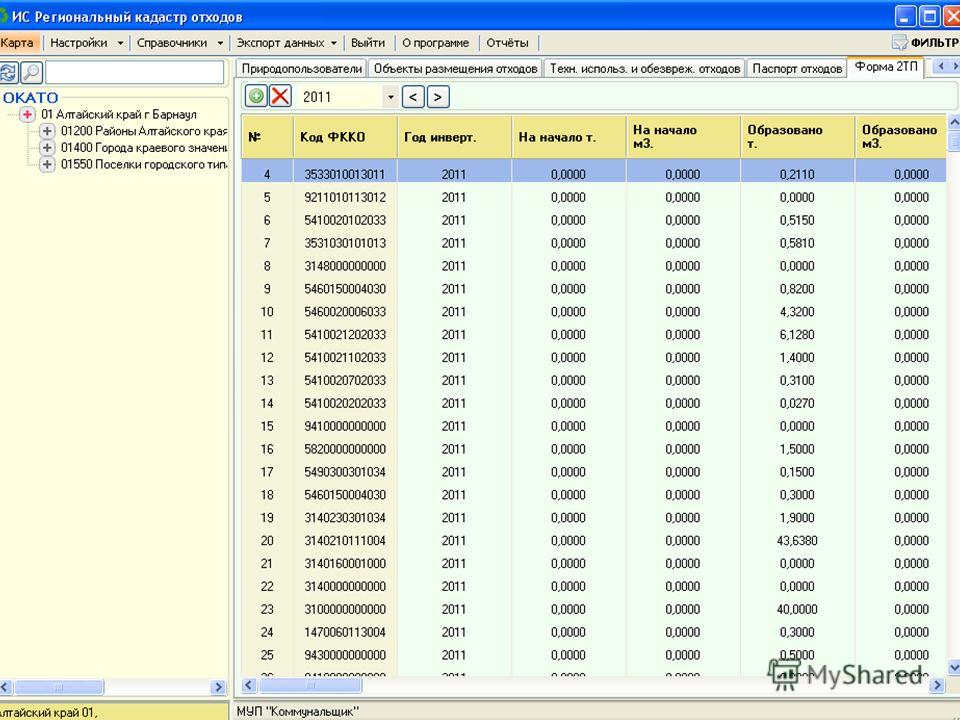Open Справочники menu dropdown arrow

click(220, 43)
